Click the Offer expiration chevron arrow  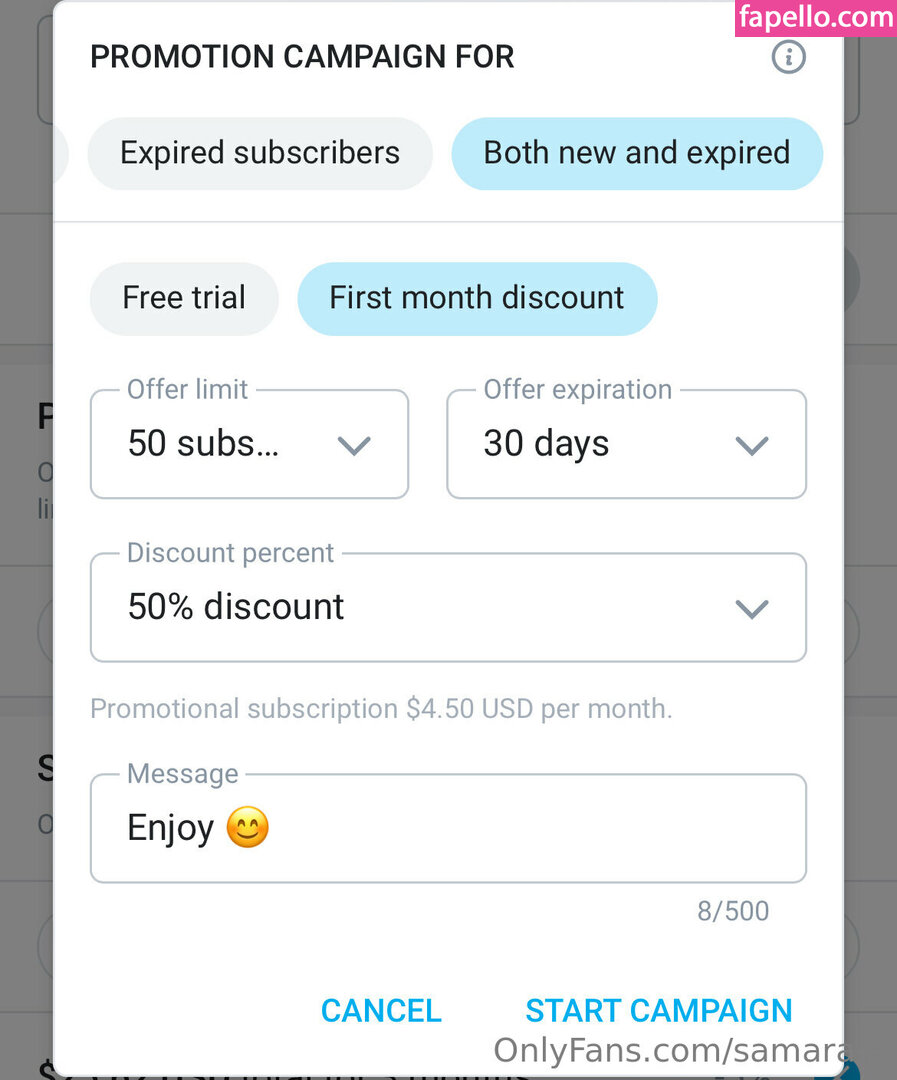click(751, 445)
